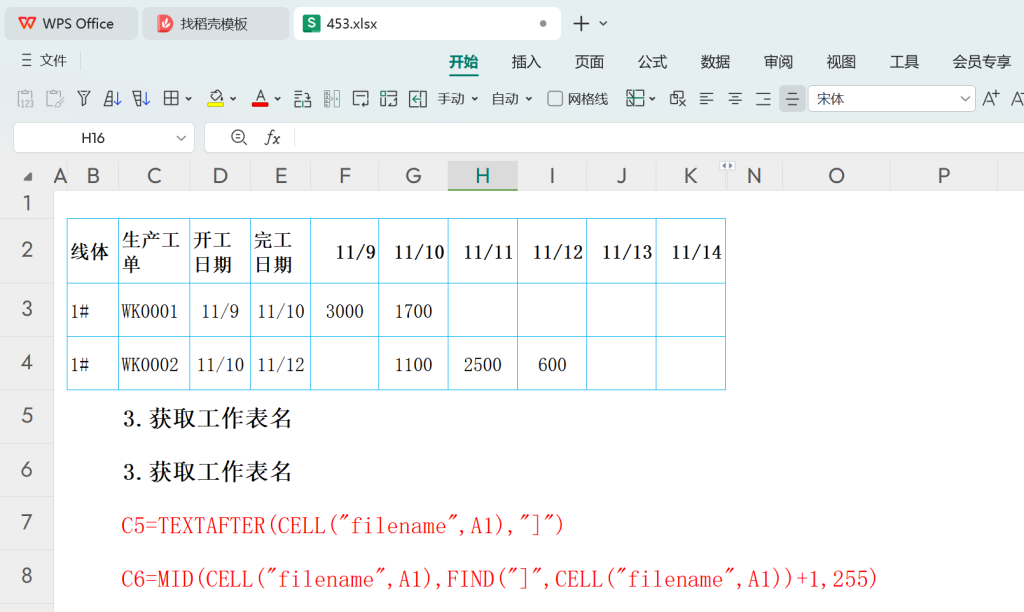1024x612 pixels.
Task: Open the WPS Office home tab
Action: click(x=71, y=24)
